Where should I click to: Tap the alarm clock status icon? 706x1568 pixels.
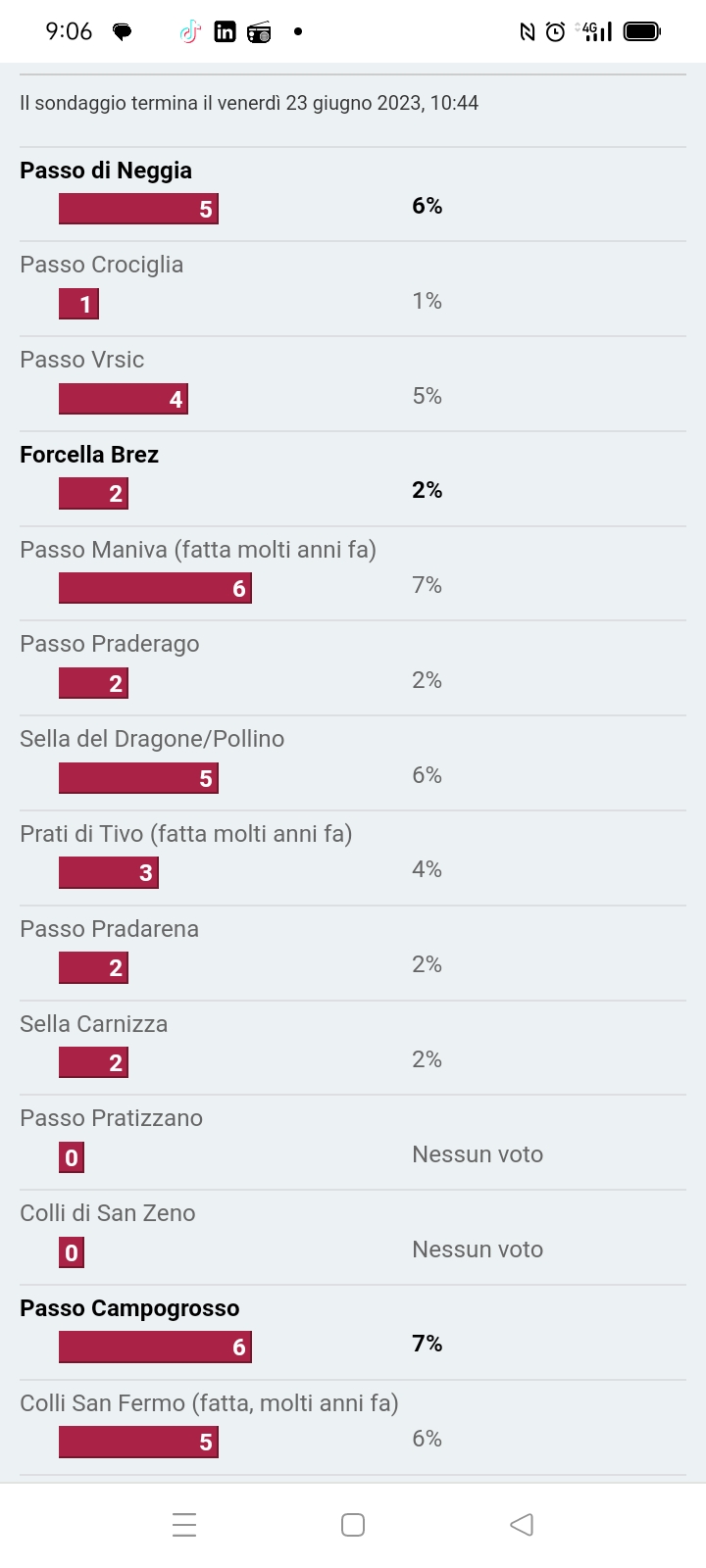click(555, 32)
